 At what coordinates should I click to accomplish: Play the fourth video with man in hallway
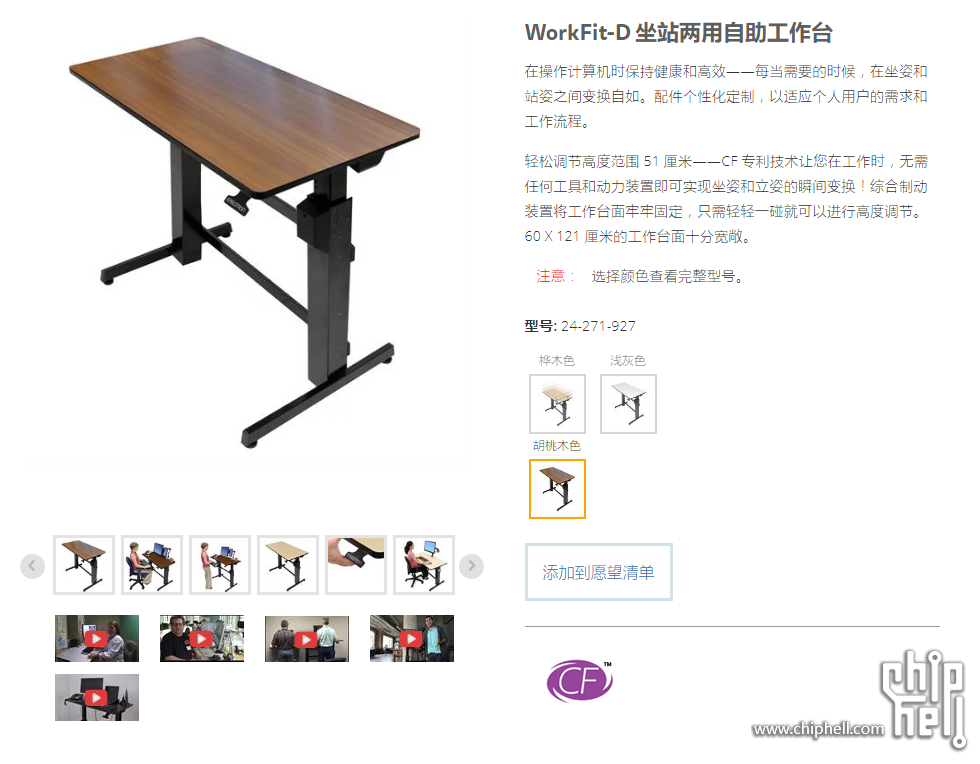[412, 638]
